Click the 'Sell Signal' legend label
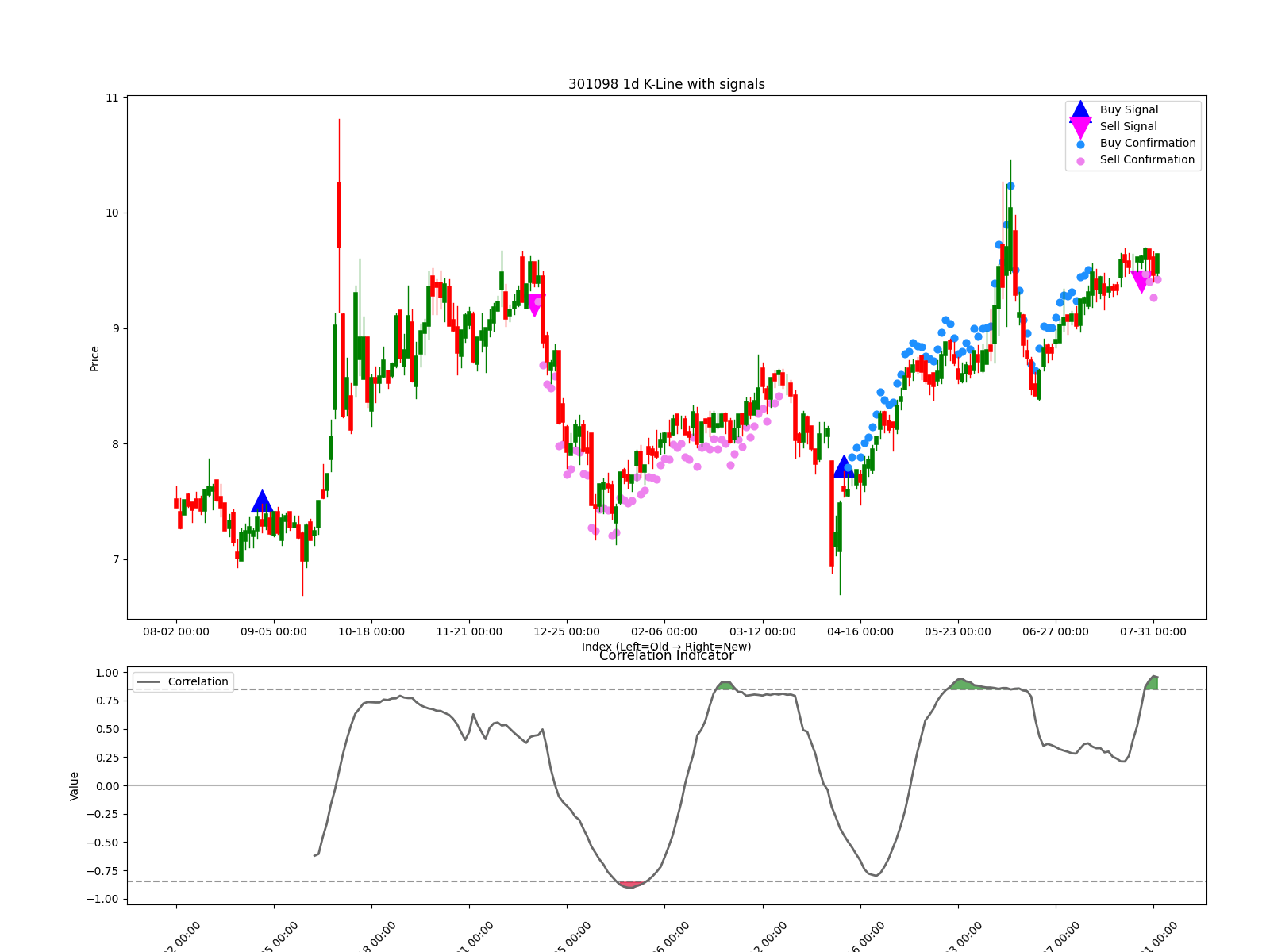The height and width of the screenshot is (952, 1270). click(x=1129, y=127)
